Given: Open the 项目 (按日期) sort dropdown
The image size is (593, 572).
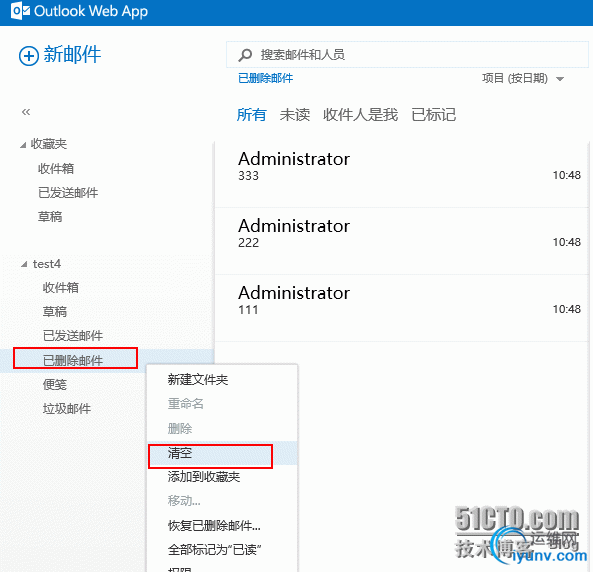Looking at the screenshot, I should [523, 79].
